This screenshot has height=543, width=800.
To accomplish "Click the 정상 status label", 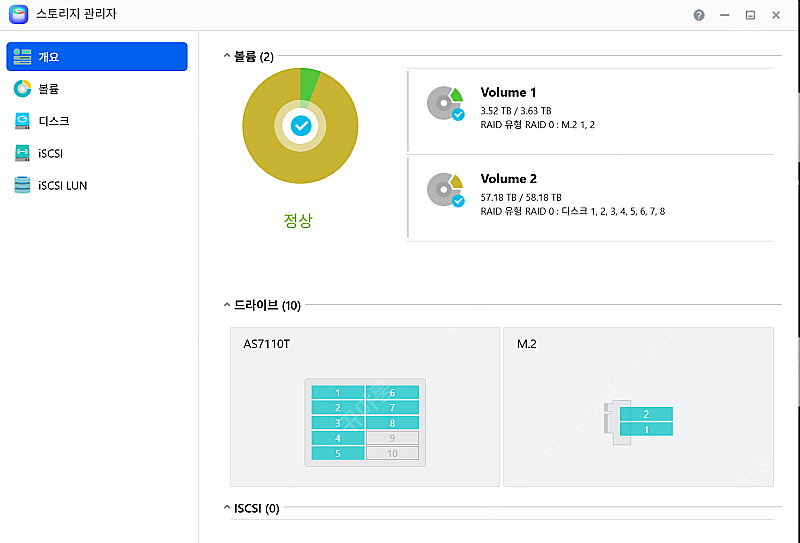I will point(298,220).
